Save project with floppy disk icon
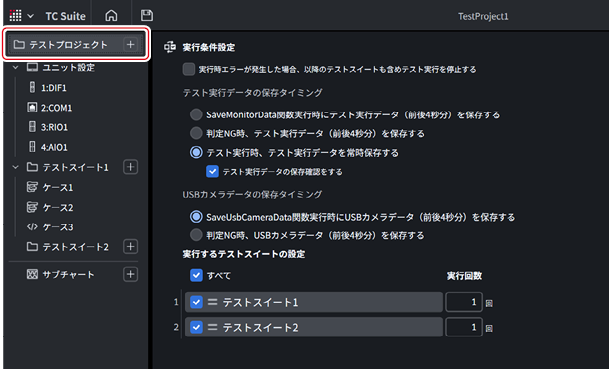Screen dimensions: 609x369 (x=146, y=16)
